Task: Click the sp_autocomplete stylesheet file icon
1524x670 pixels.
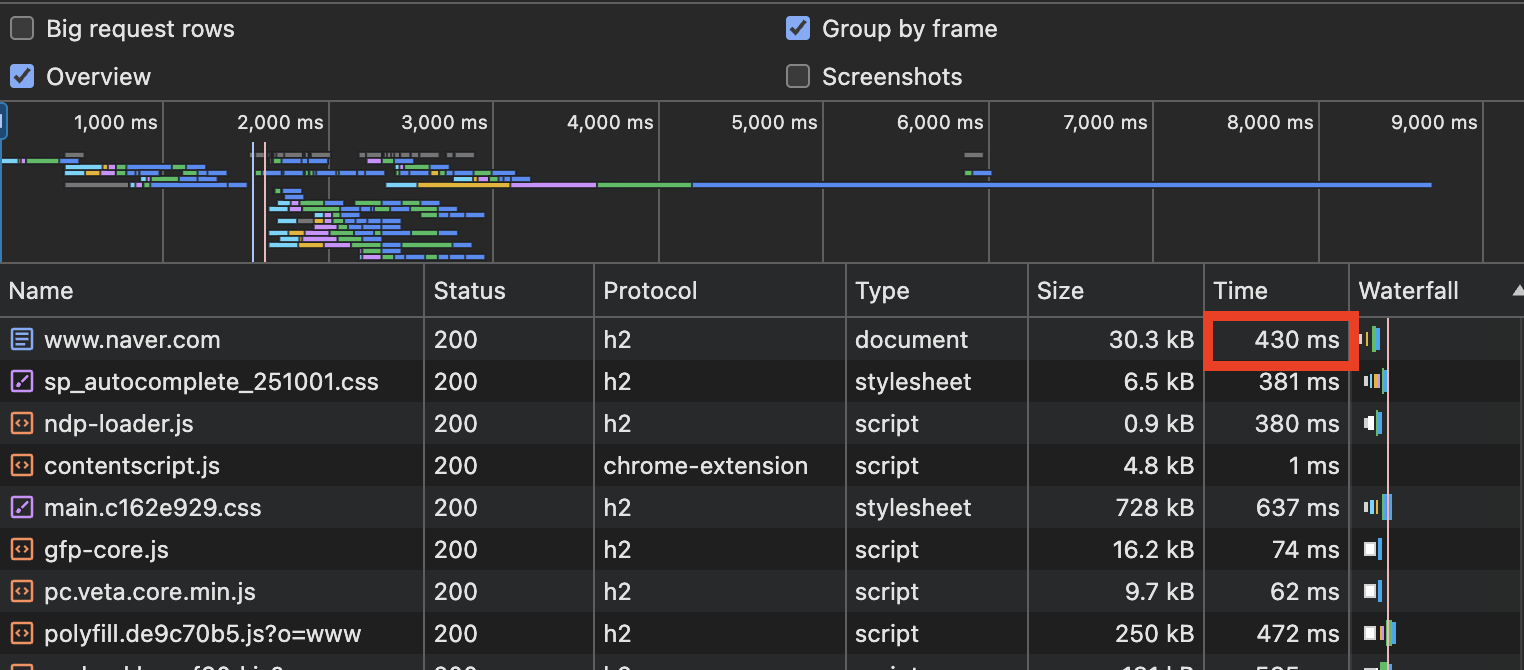Action: 21,382
